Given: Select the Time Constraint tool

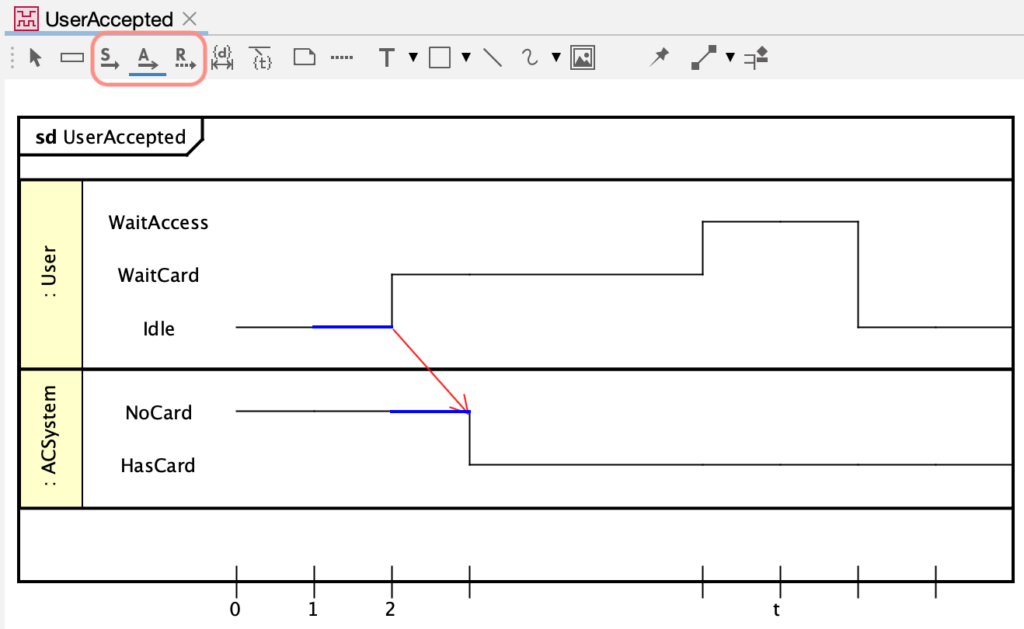Looking at the screenshot, I should point(260,57).
